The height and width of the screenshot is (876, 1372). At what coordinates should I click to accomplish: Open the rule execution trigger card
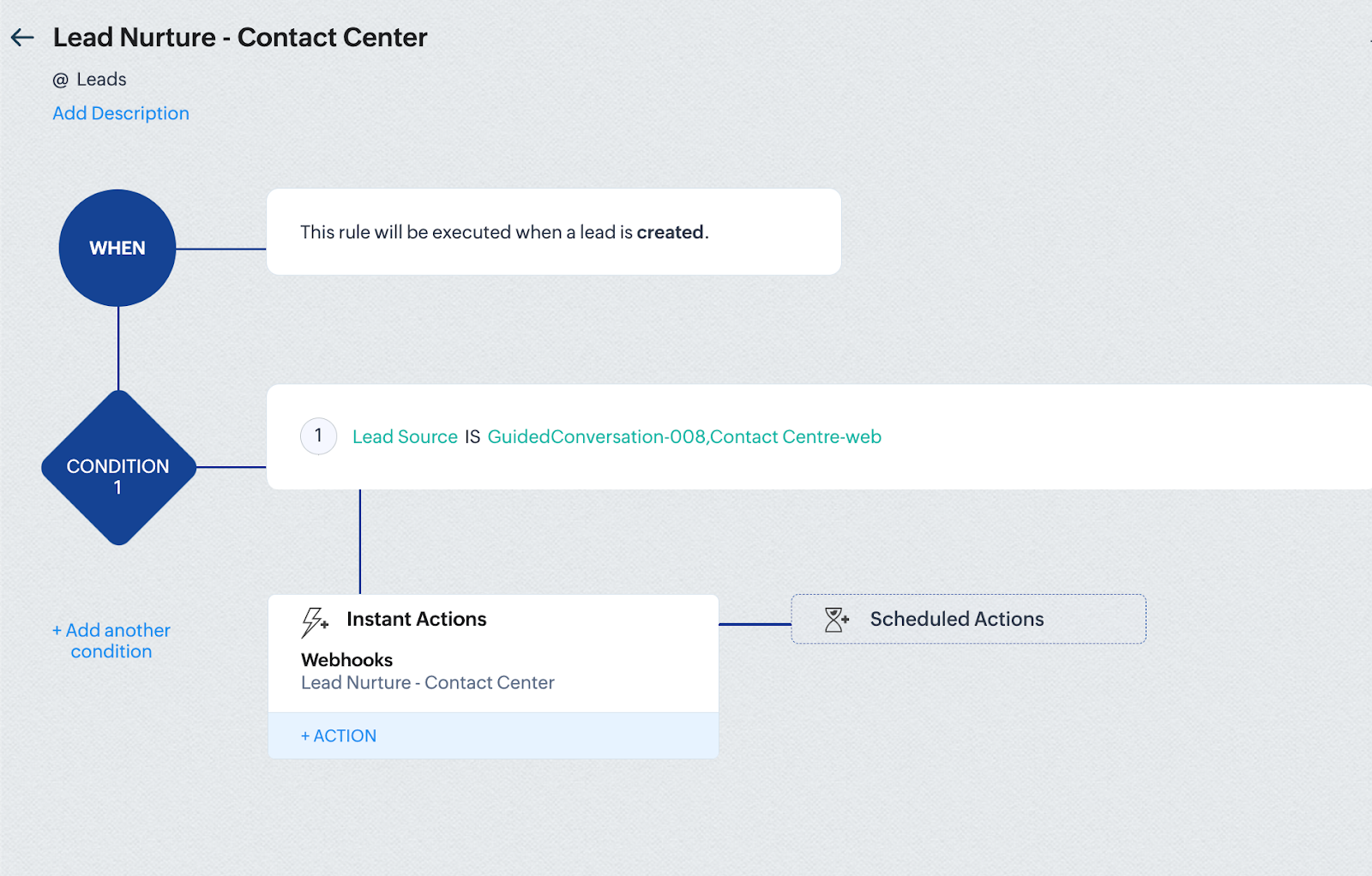click(554, 231)
